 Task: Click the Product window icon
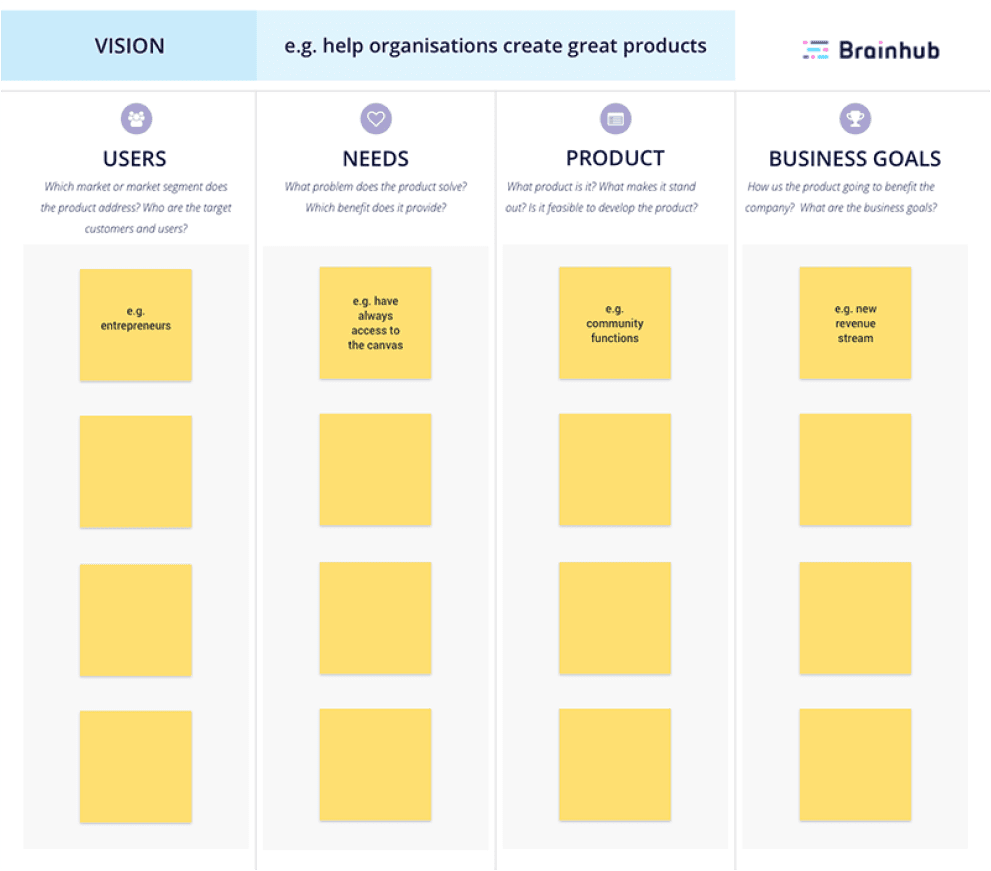pos(616,119)
